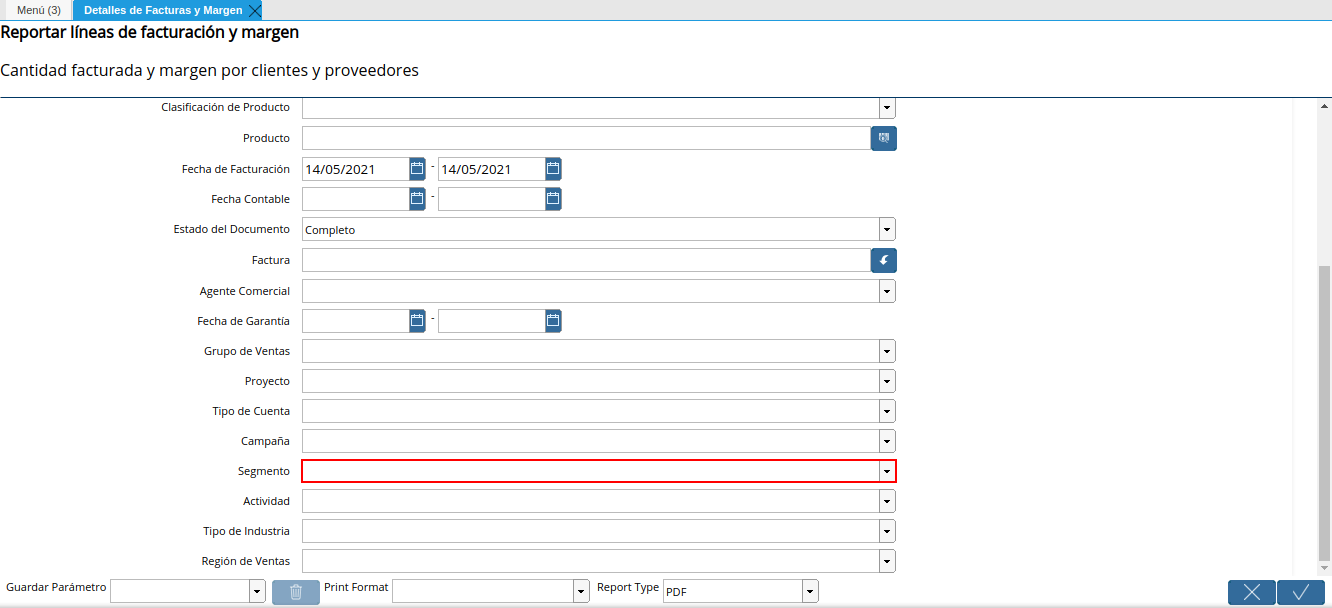The image size is (1332, 608).
Task: Click the Producto text field
Action: click(585, 138)
